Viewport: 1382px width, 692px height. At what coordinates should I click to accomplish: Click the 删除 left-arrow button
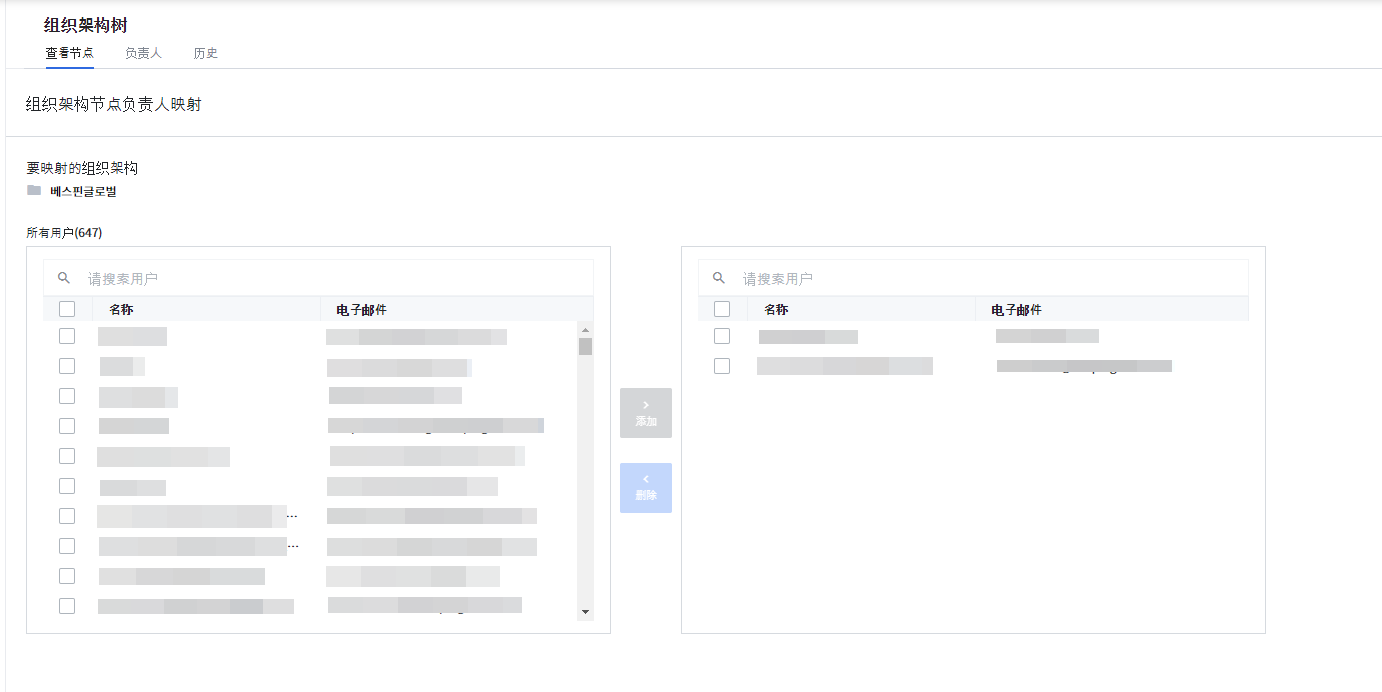646,488
